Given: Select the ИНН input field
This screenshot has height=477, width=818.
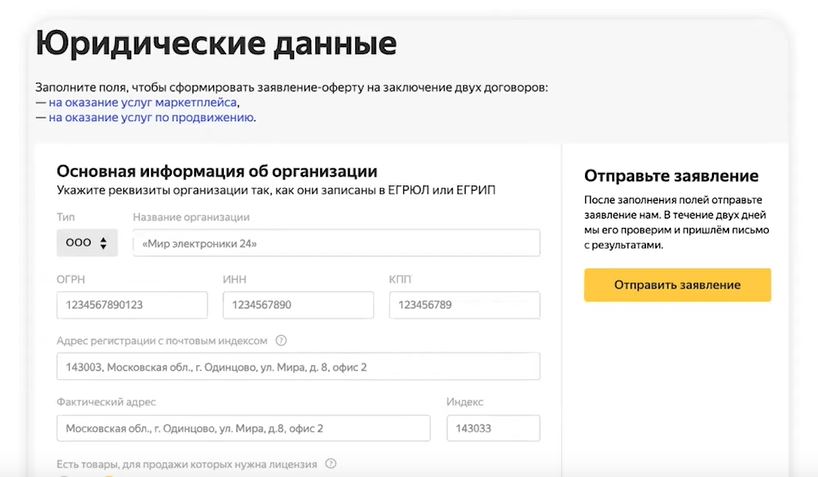Looking at the screenshot, I should [297, 305].
